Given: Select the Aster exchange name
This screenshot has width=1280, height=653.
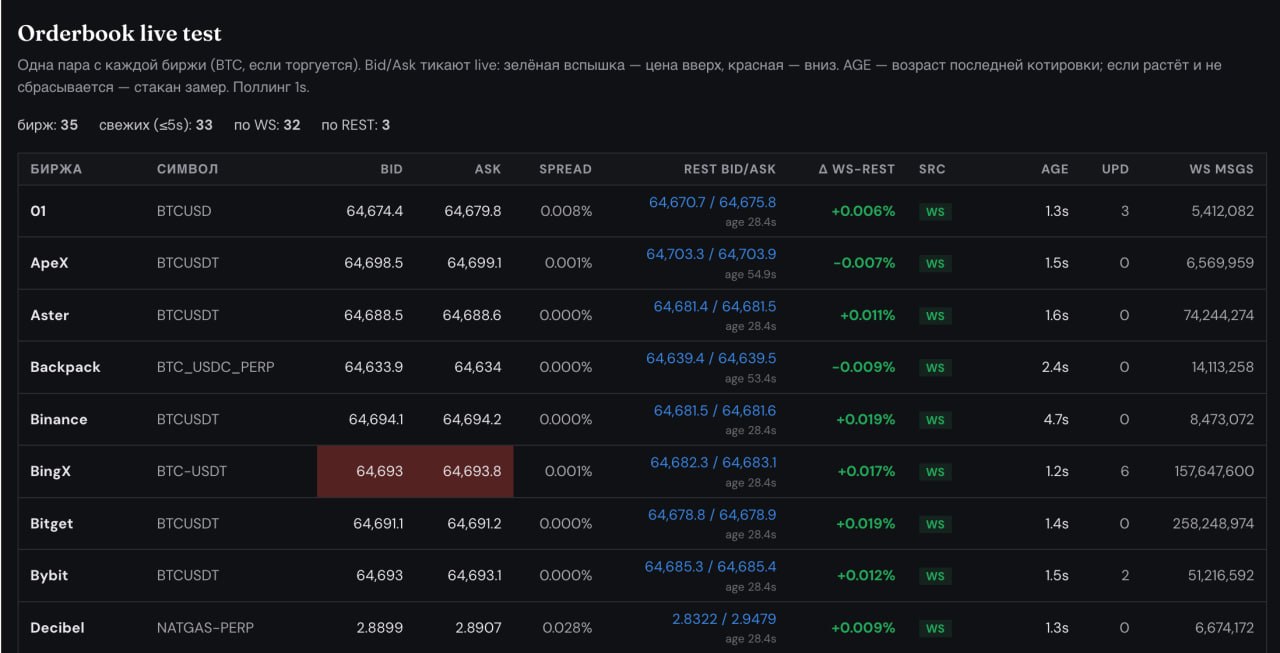Looking at the screenshot, I should 50,315.
